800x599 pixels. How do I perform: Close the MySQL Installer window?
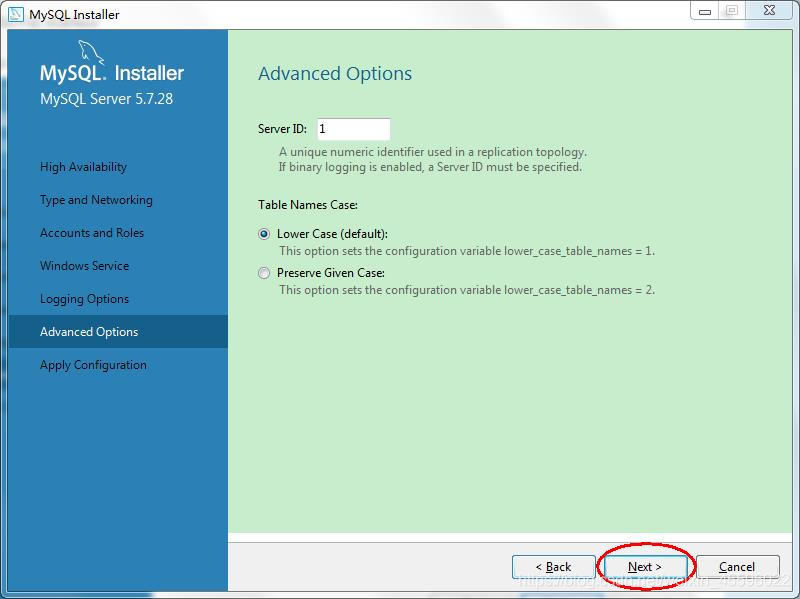[769, 10]
